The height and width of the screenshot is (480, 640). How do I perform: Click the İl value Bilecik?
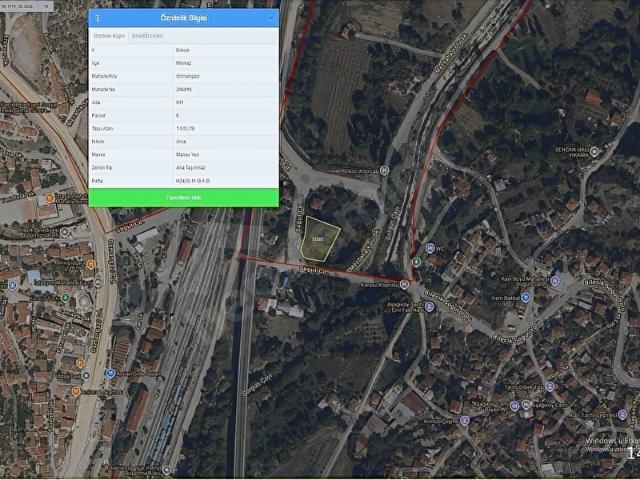click(182, 50)
